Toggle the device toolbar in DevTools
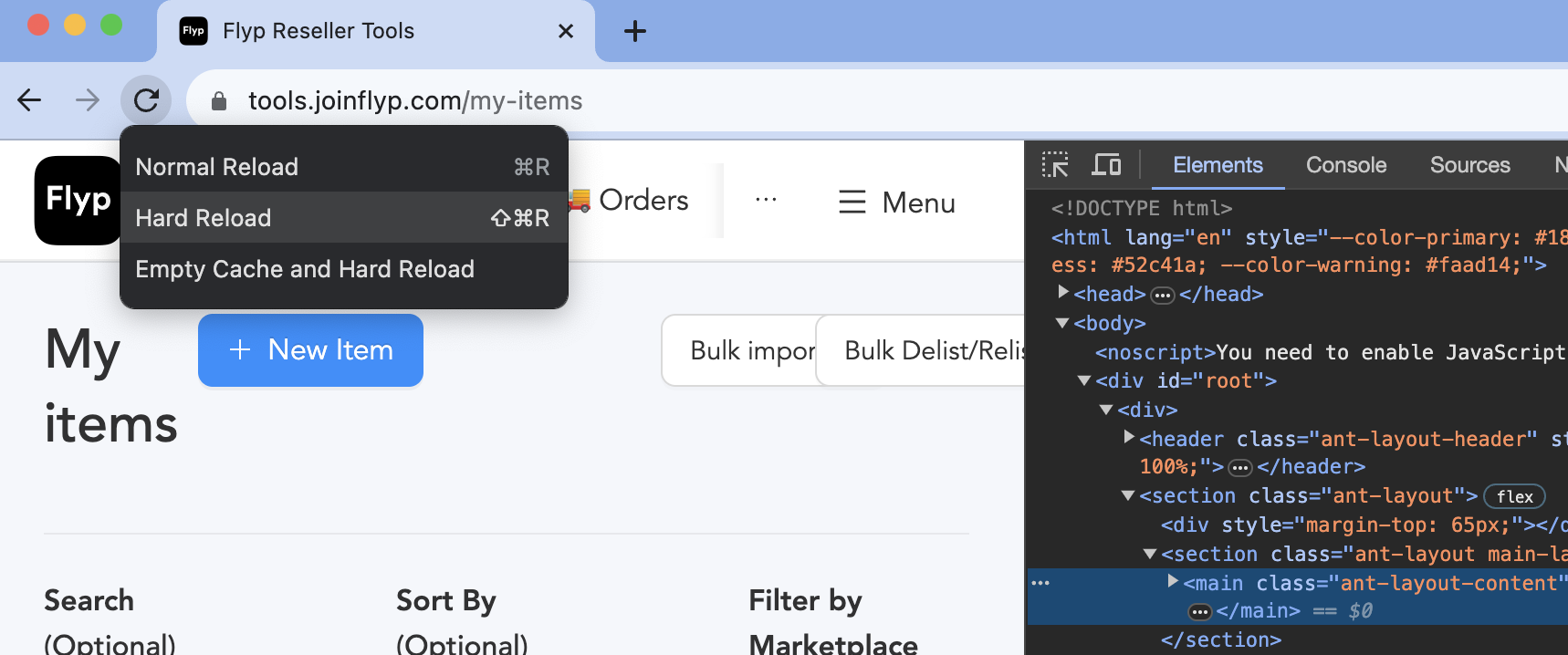This screenshot has height=655, width=1568. click(1106, 165)
